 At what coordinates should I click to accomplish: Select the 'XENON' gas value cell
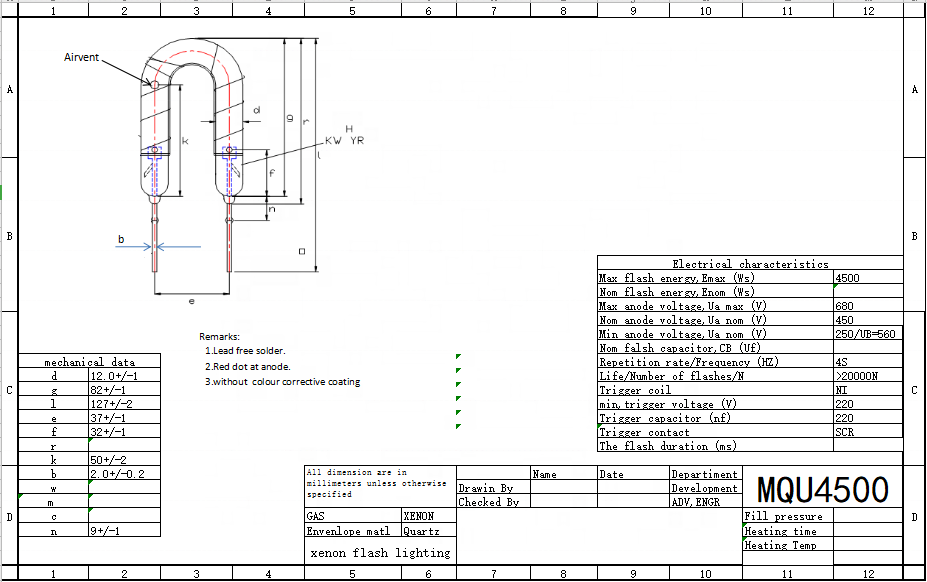(x=429, y=516)
